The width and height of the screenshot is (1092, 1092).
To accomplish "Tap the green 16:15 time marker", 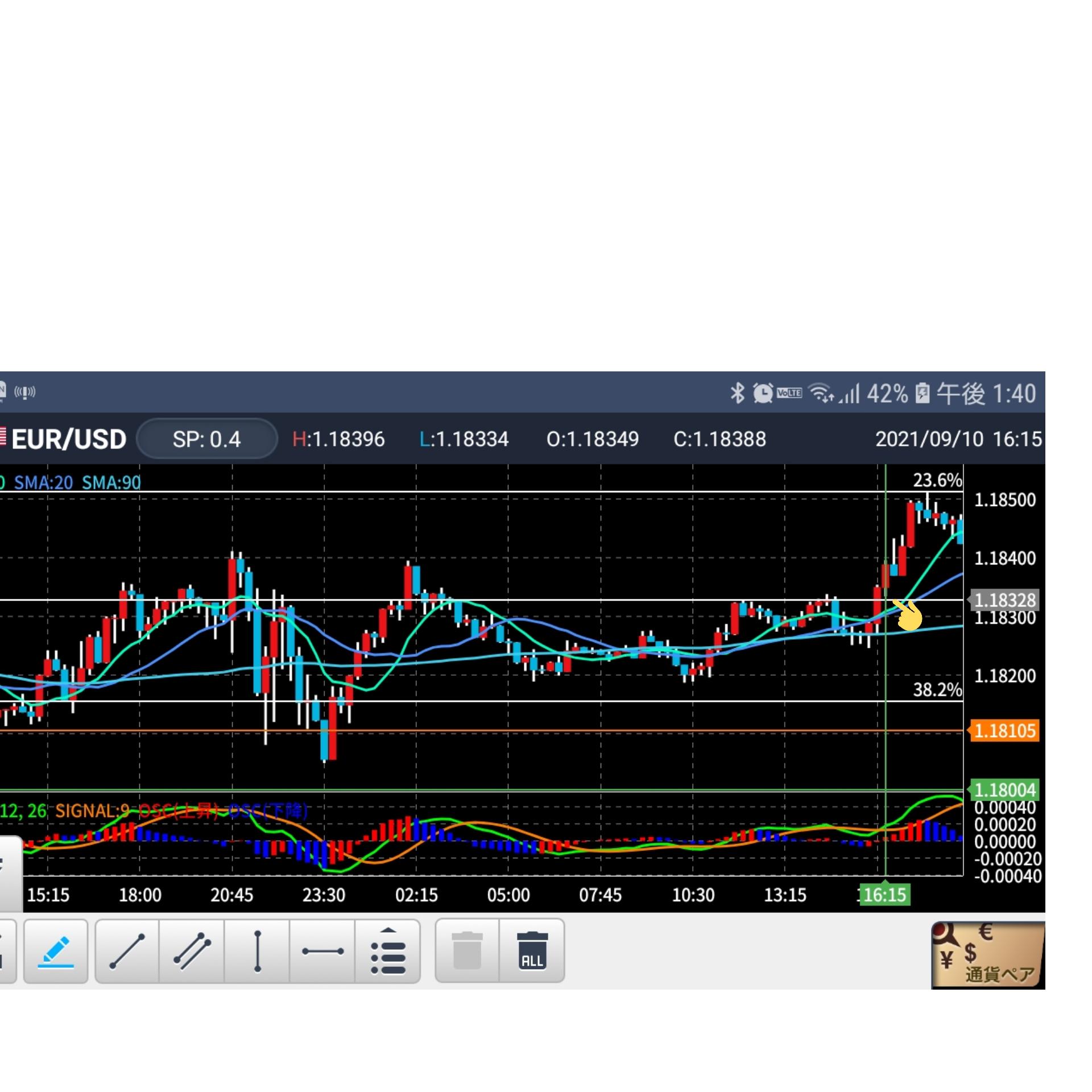I will tap(885, 895).
